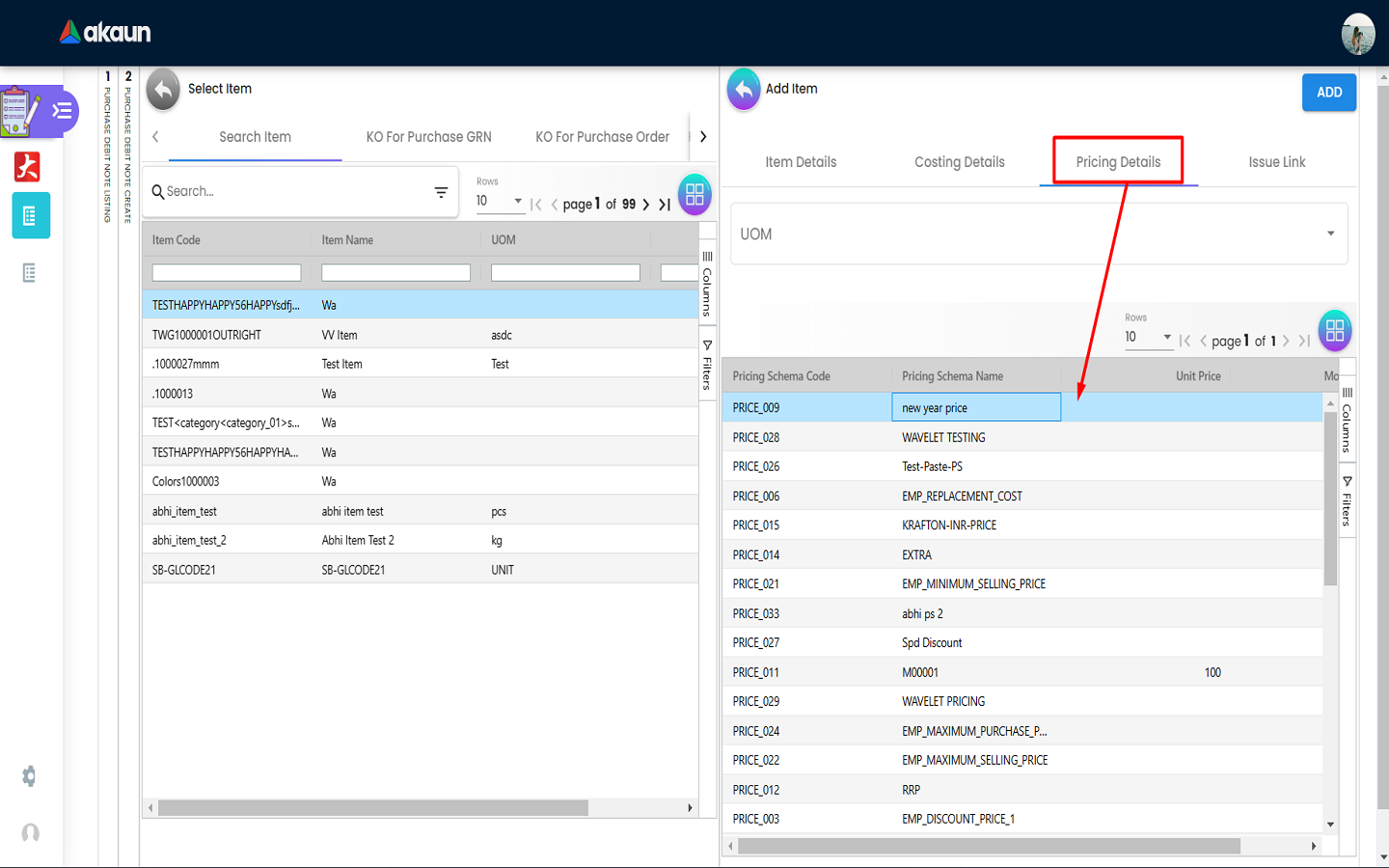Toggle the Filters side panel in pricing table
The width and height of the screenshot is (1389, 868).
(x=1347, y=502)
